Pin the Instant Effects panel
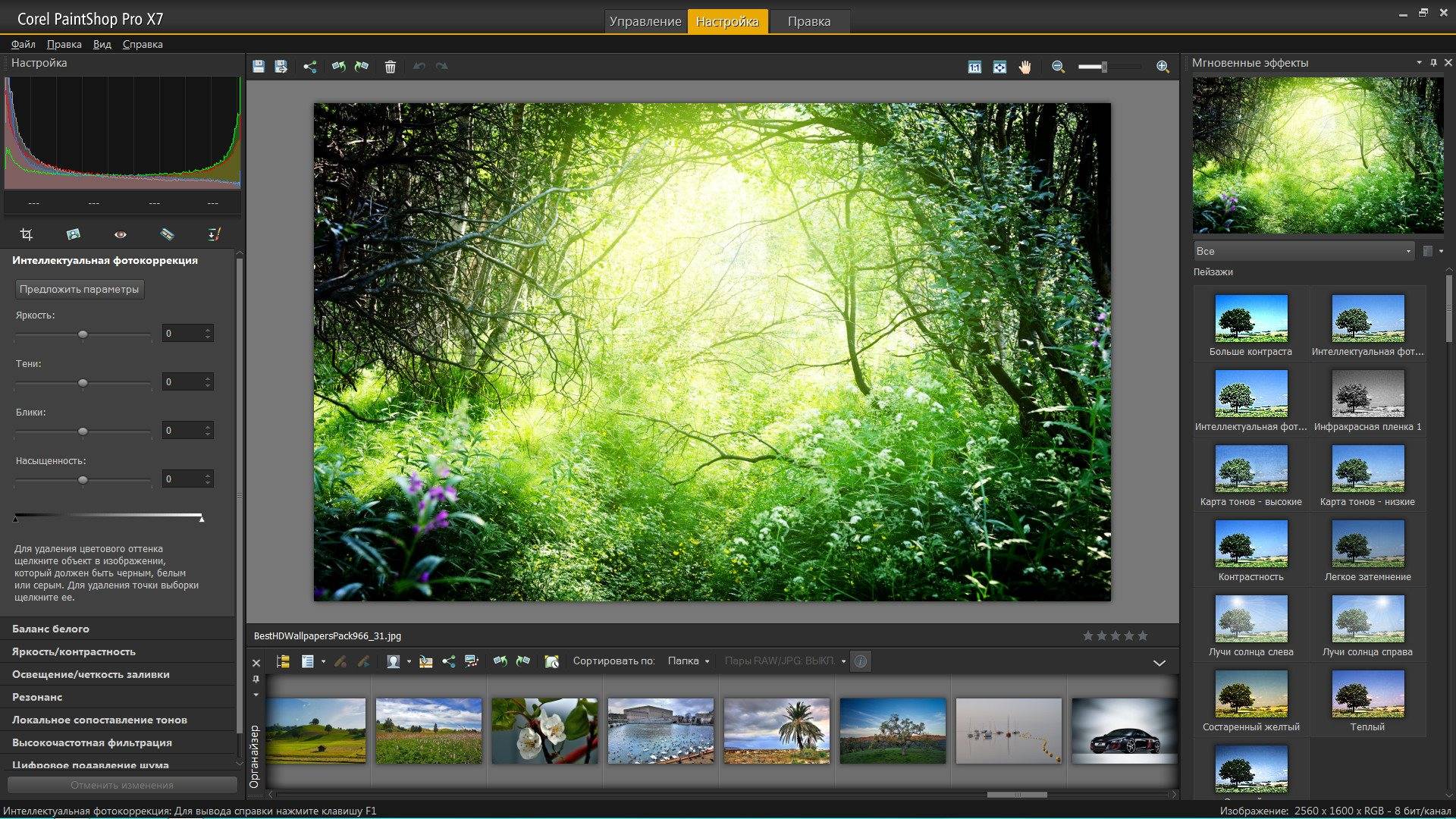 click(1433, 63)
